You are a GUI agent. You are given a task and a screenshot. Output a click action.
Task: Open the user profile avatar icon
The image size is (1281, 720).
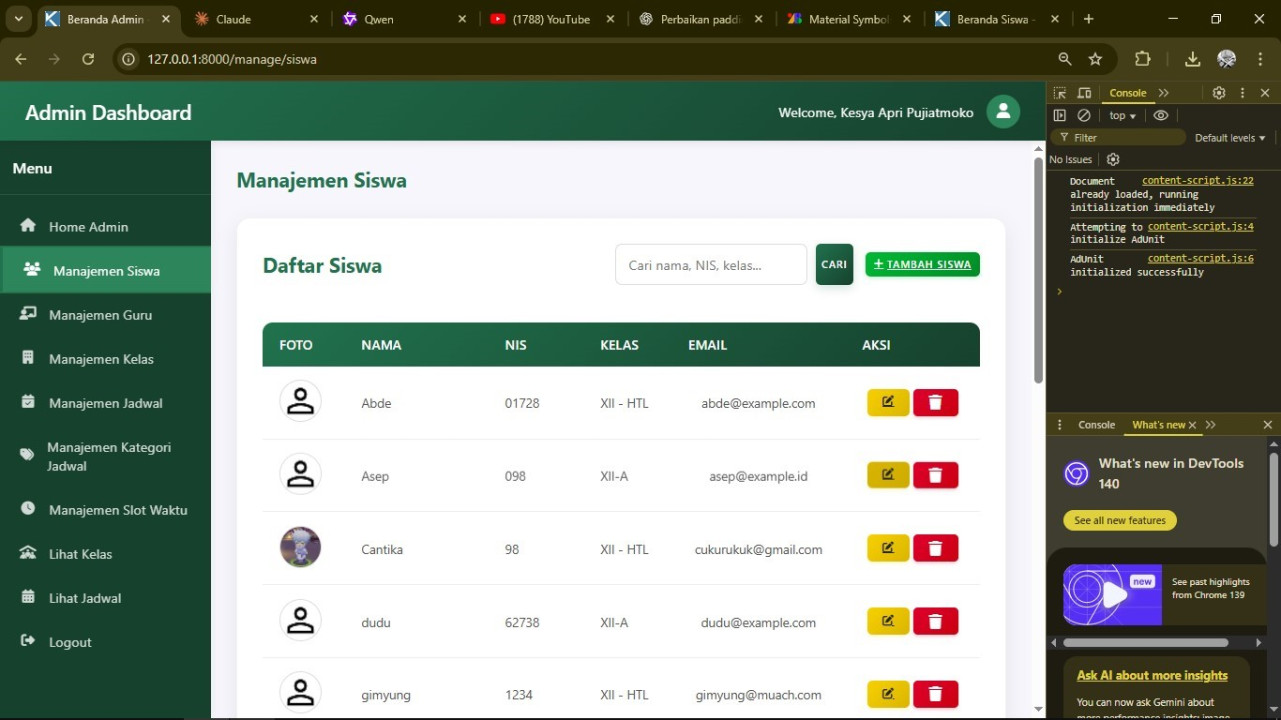tap(1002, 112)
